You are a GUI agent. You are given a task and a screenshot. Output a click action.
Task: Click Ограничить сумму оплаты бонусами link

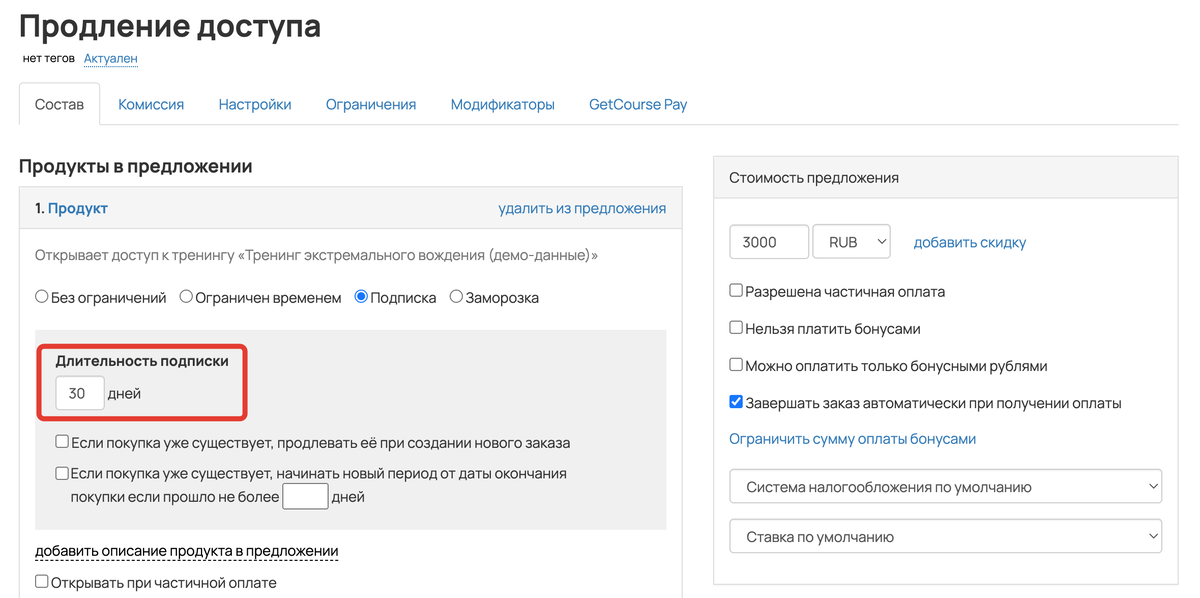(853, 439)
